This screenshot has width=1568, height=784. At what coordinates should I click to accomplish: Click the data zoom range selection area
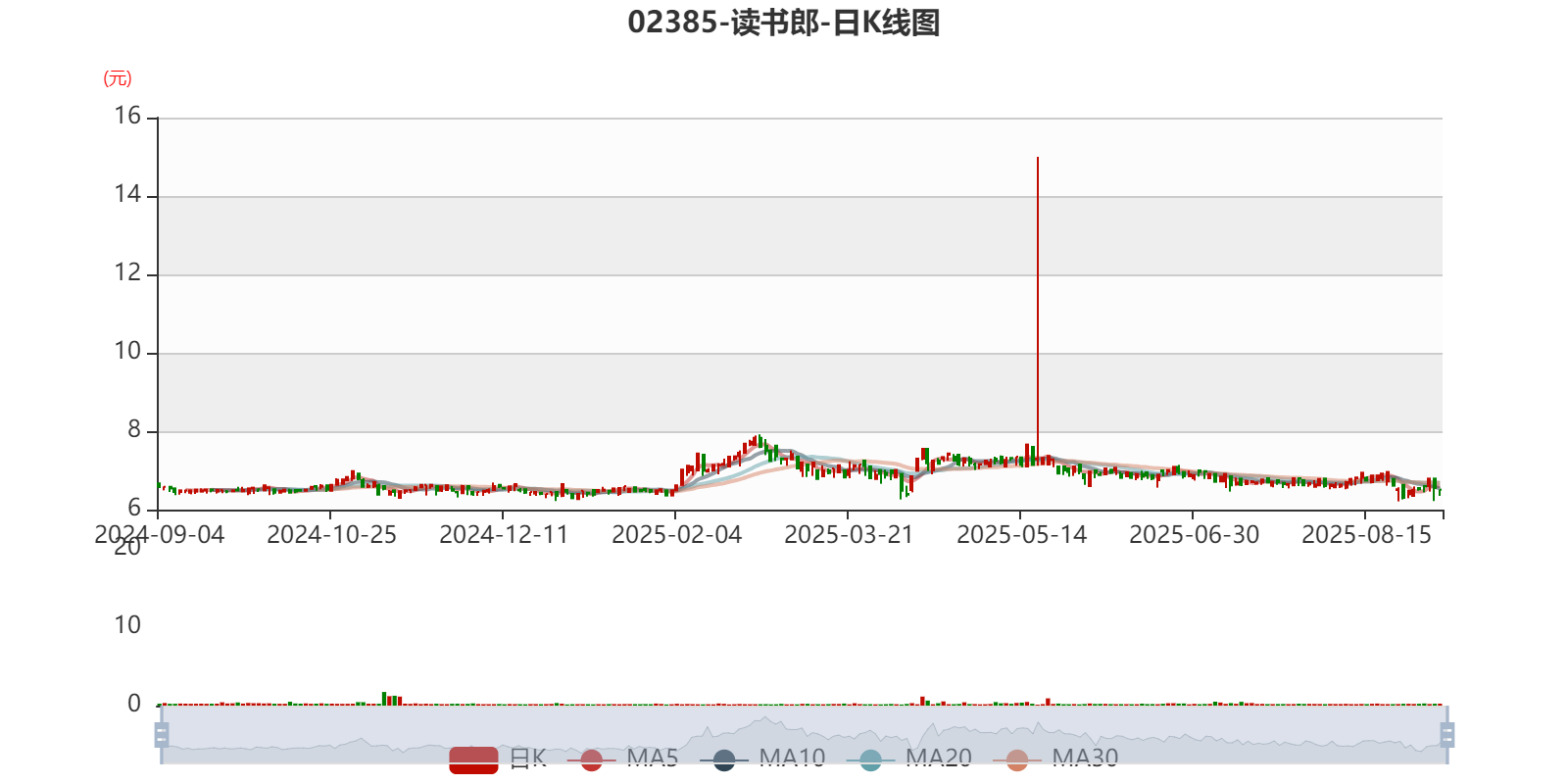[x=804, y=734]
